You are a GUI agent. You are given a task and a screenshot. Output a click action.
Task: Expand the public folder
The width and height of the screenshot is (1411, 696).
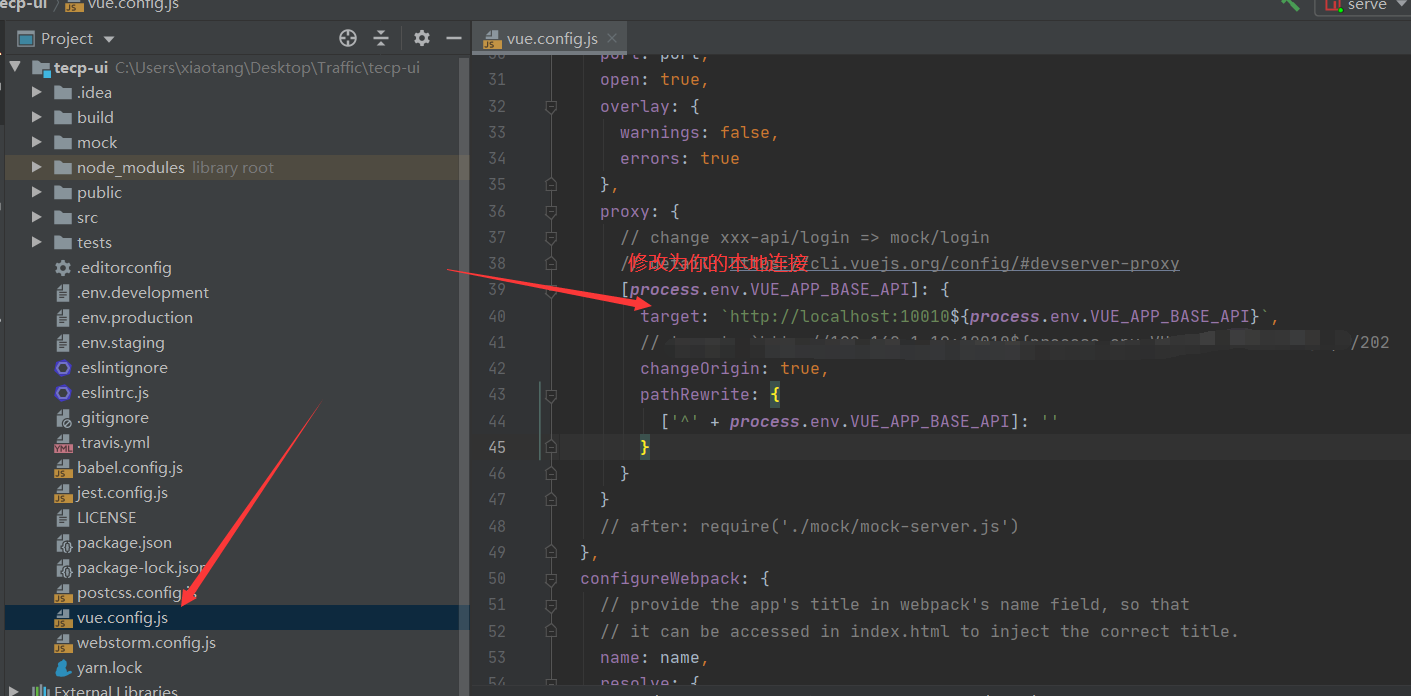[37, 192]
